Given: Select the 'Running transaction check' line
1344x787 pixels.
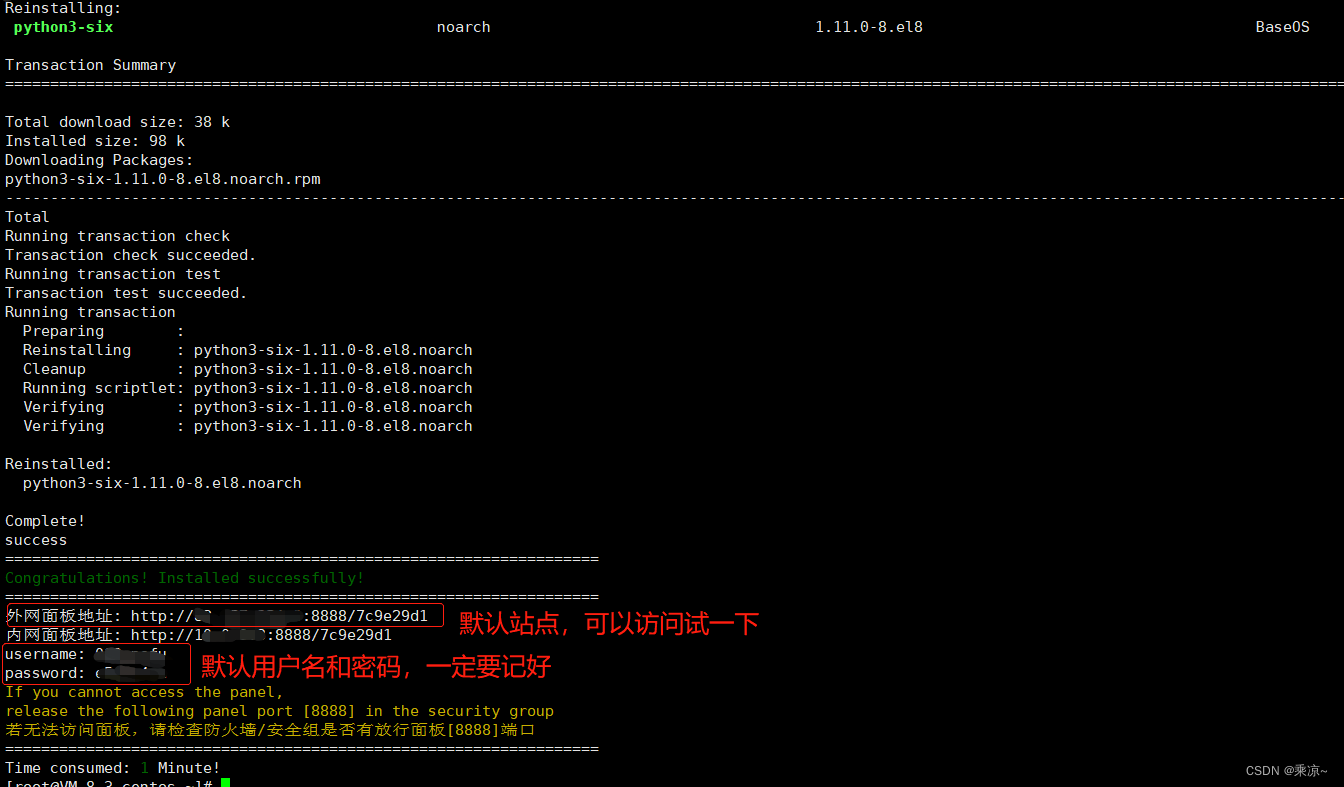Looking at the screenshot, I should click(117, 236).
